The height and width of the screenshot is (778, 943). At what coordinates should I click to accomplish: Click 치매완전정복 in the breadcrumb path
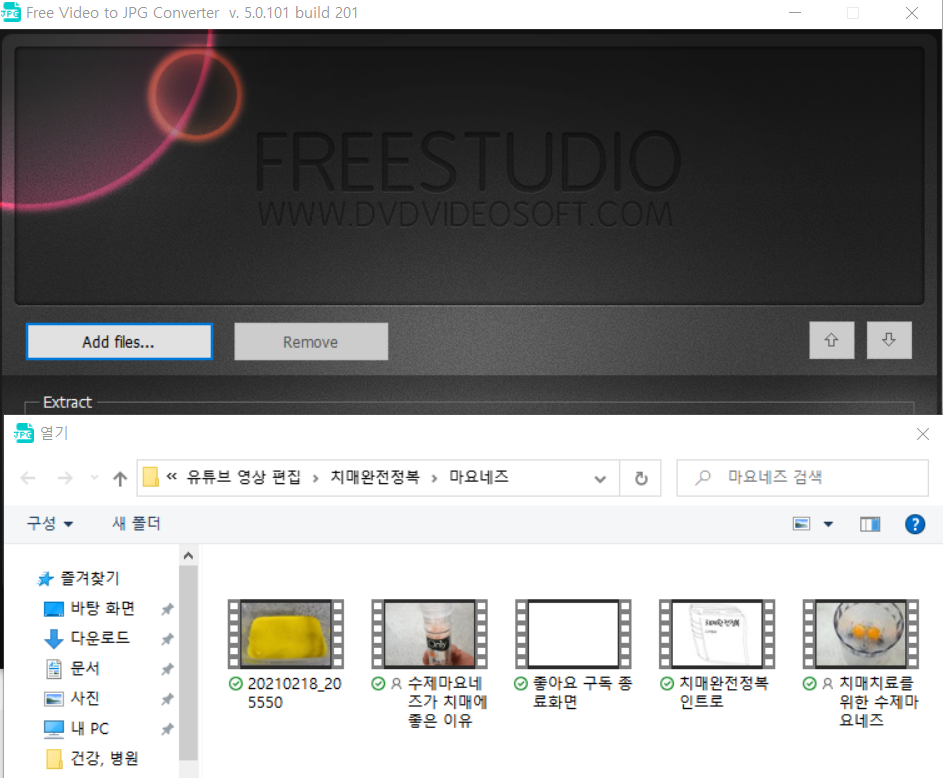tap(375, 477)
